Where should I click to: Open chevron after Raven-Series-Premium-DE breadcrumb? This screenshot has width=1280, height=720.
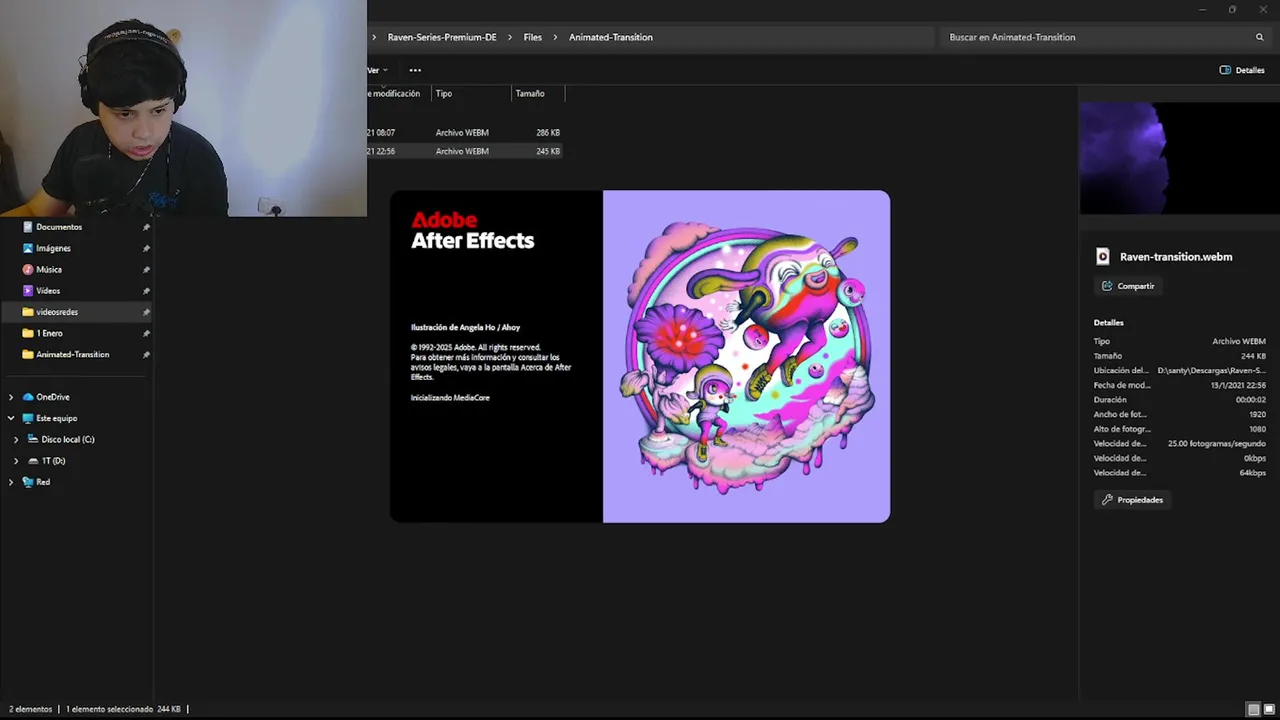[510, 37]
